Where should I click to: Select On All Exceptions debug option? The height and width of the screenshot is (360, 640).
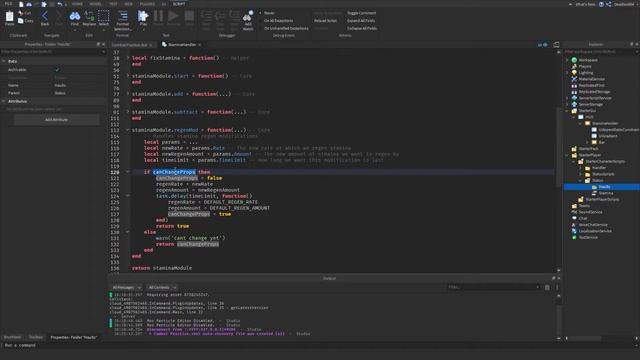pyautogui.click(x=278, y=20)
